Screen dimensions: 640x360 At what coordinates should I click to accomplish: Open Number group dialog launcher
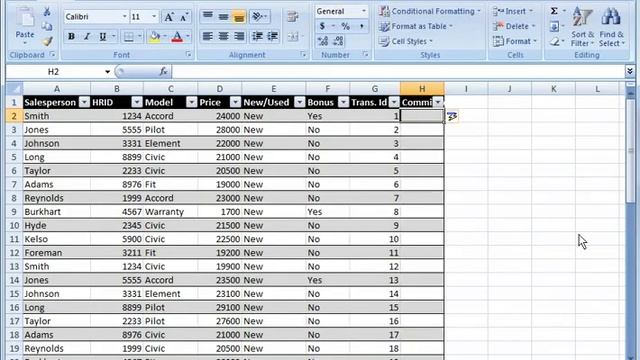[365, 54]
